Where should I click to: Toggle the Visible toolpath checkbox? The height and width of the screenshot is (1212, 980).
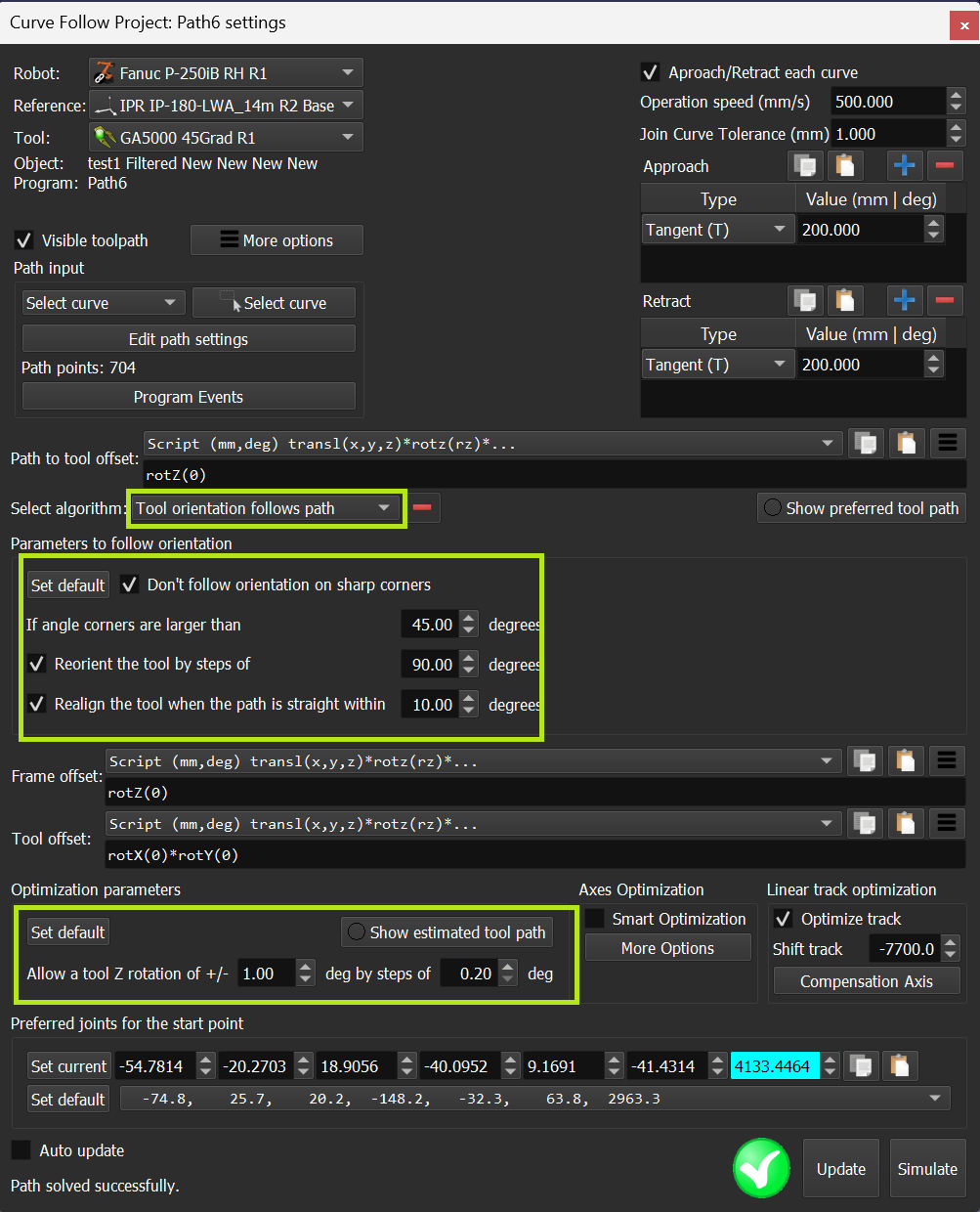24,240
